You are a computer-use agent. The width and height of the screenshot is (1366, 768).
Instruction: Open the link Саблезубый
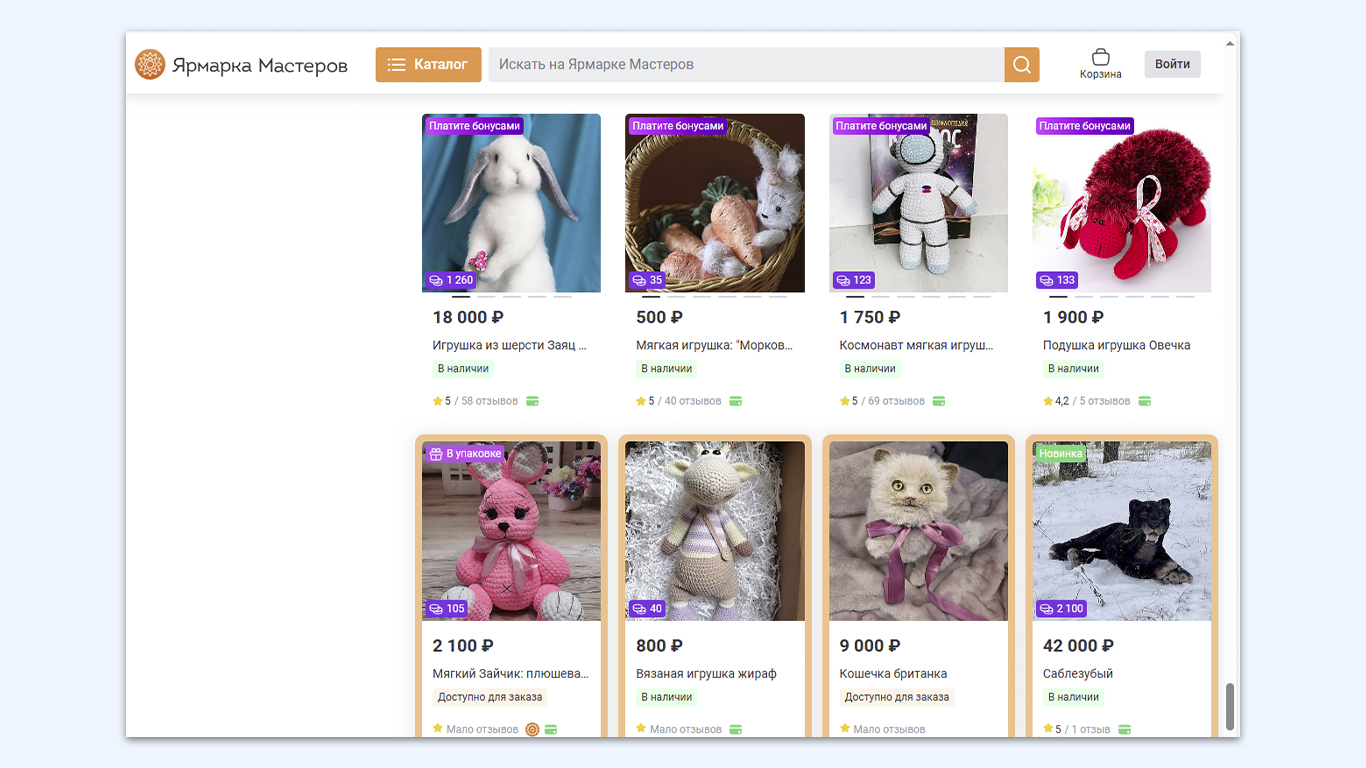(1078, 673)
